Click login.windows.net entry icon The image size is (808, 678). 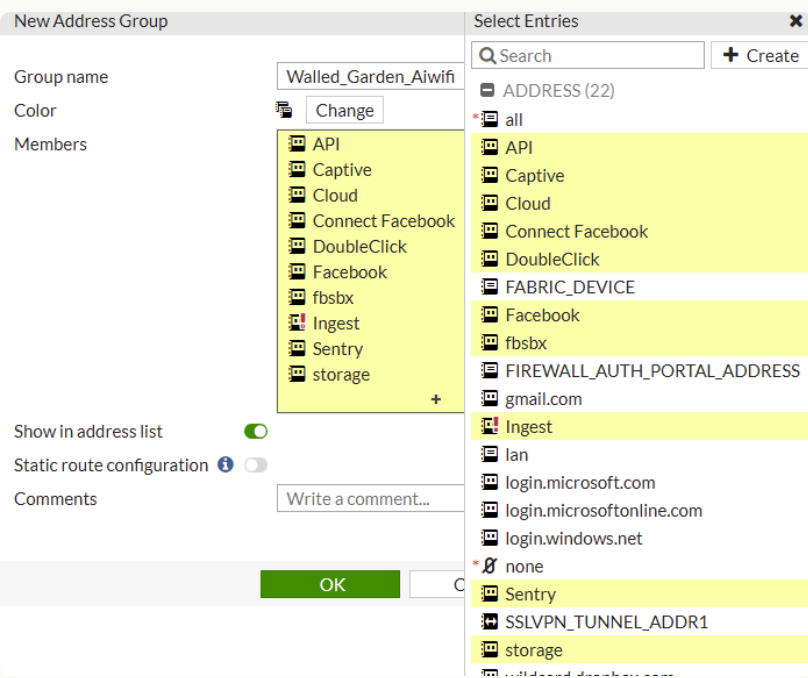click(x=490, y=538)
